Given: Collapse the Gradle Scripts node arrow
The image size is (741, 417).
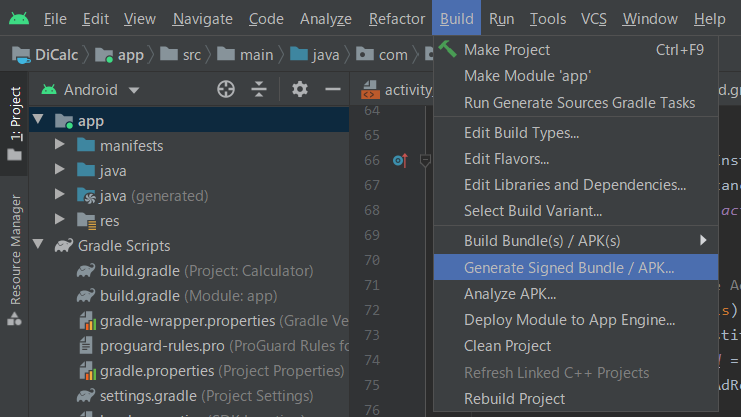Looking at the screenshot, I should coord(38,244).
